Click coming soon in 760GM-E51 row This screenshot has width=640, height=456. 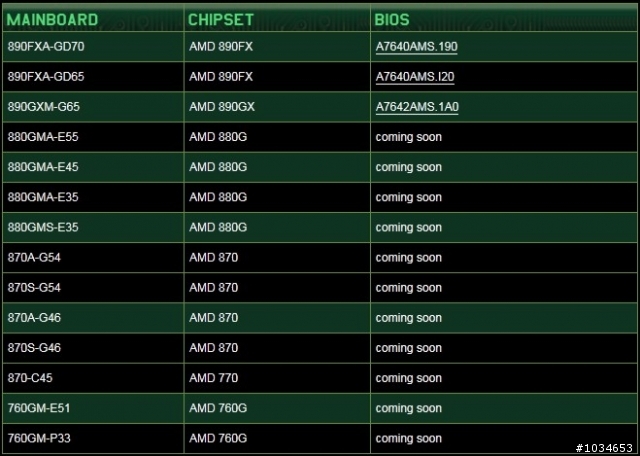[x=409, y=409]
